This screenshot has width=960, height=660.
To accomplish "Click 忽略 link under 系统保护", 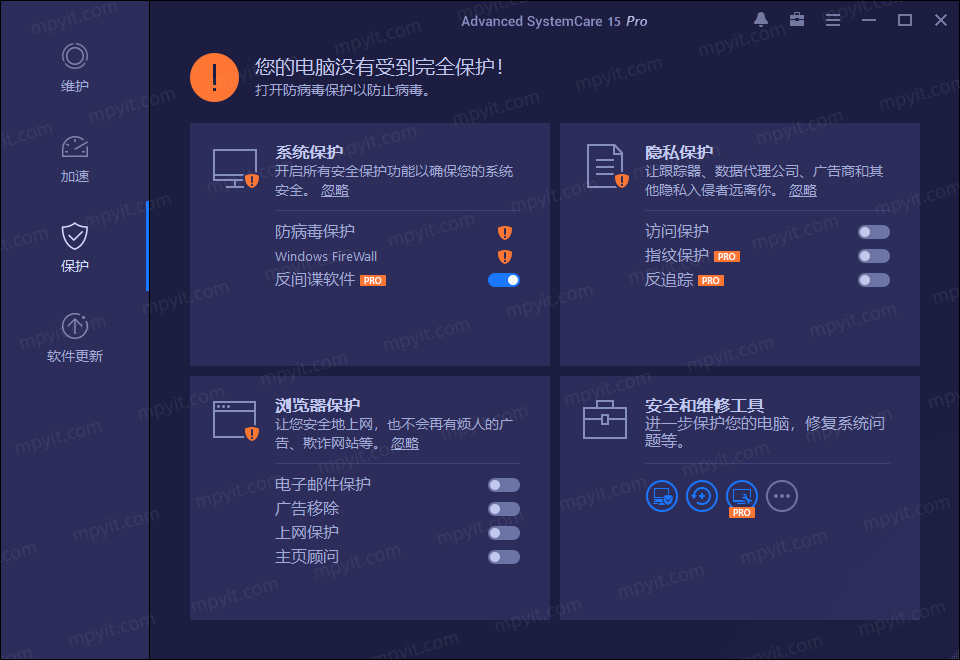I will point(335,190).
